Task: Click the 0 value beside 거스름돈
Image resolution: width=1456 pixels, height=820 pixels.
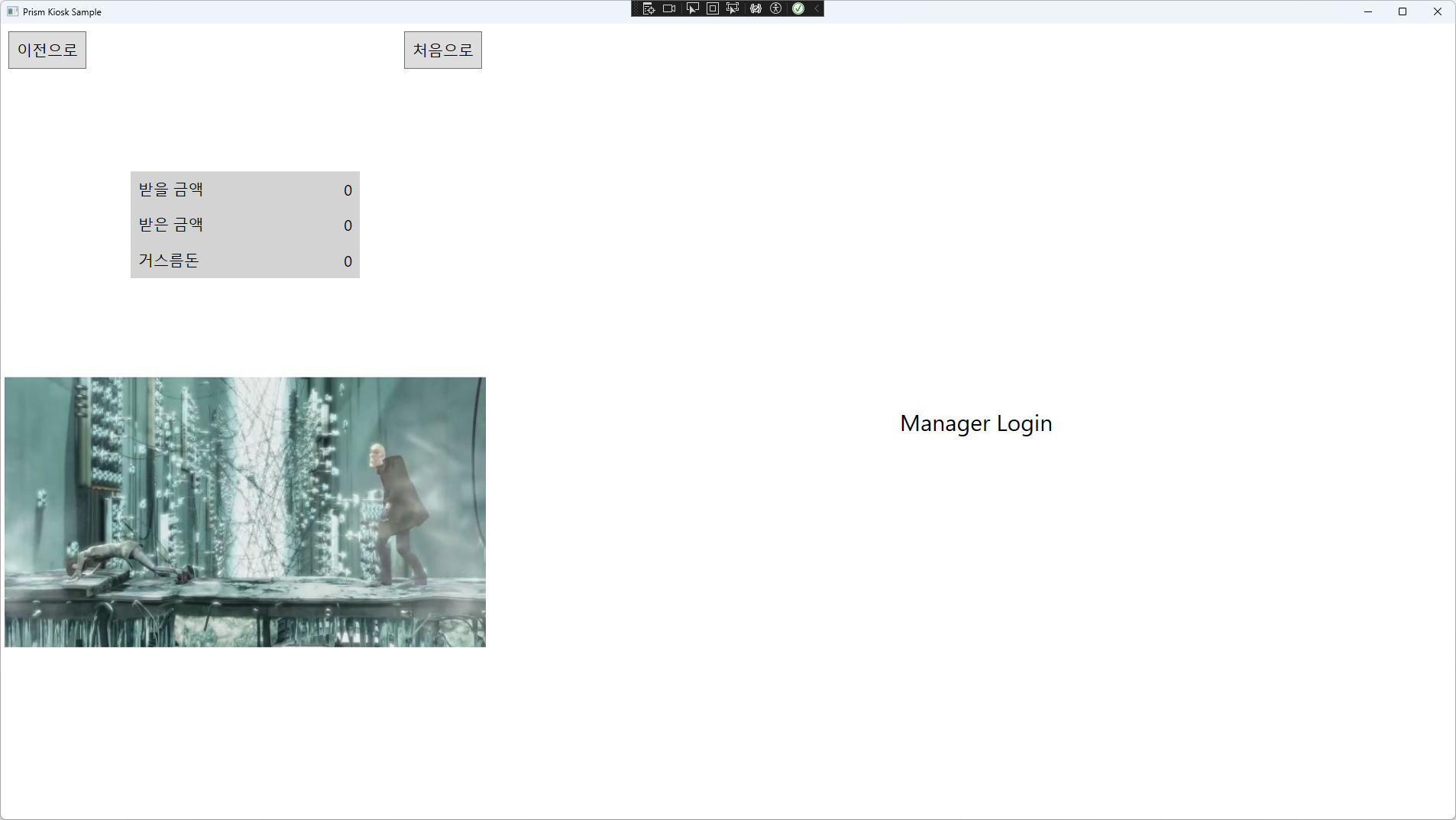Action: [348, 261]
